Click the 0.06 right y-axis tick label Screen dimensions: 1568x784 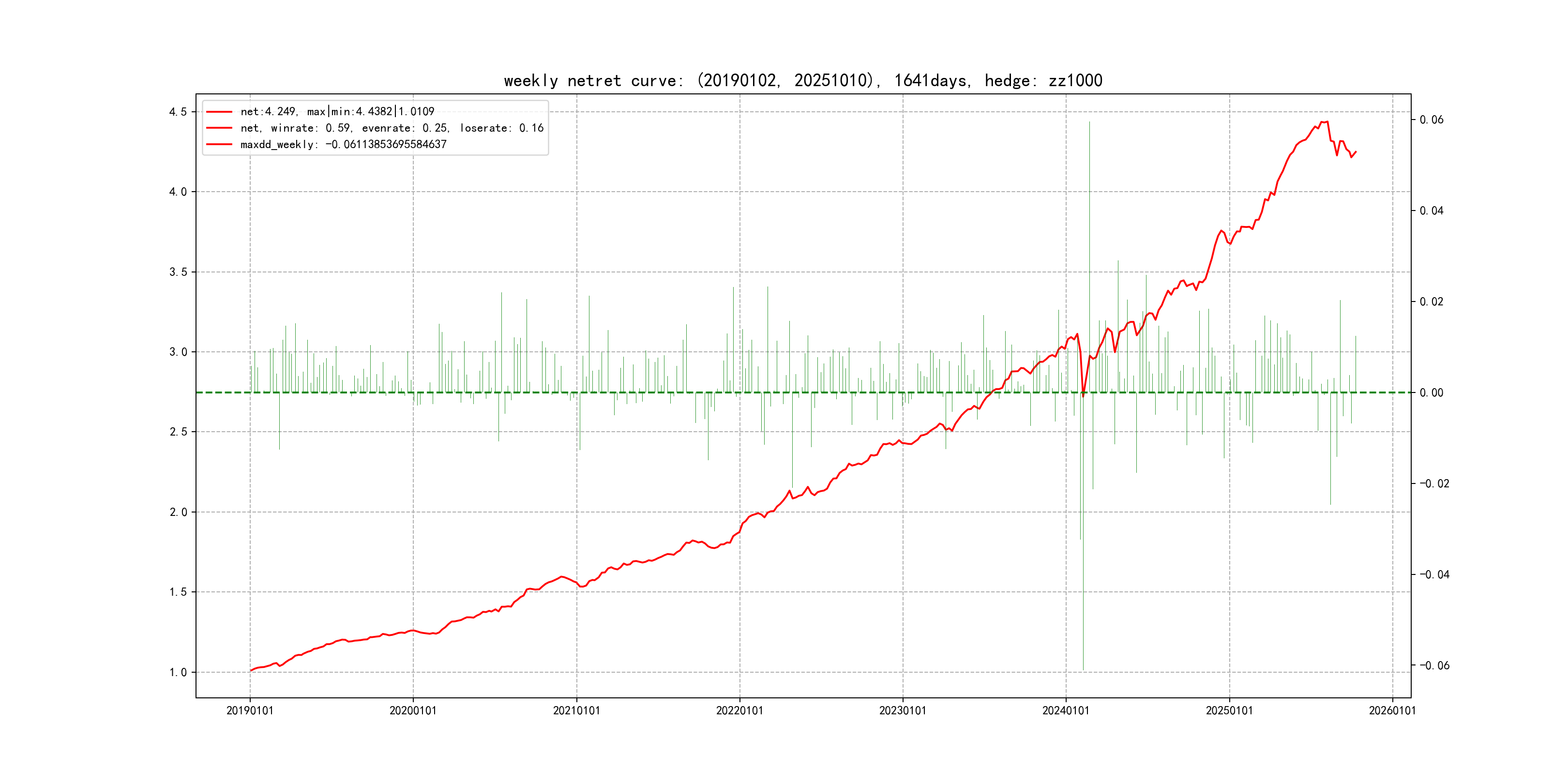(1431, 120)
